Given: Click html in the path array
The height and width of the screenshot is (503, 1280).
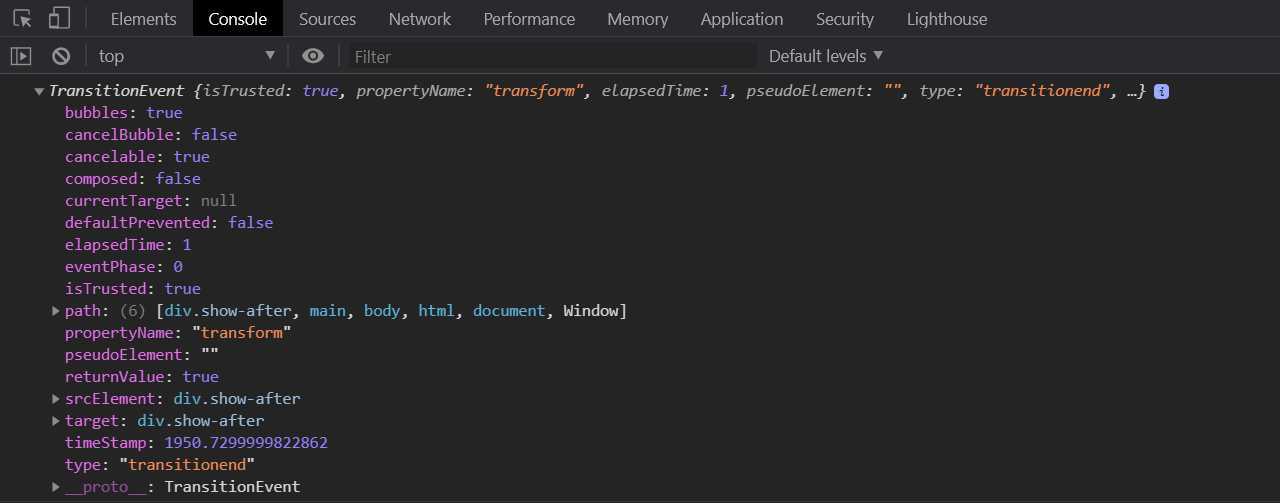Looking at the screenshot, I should tap(437, 311).
